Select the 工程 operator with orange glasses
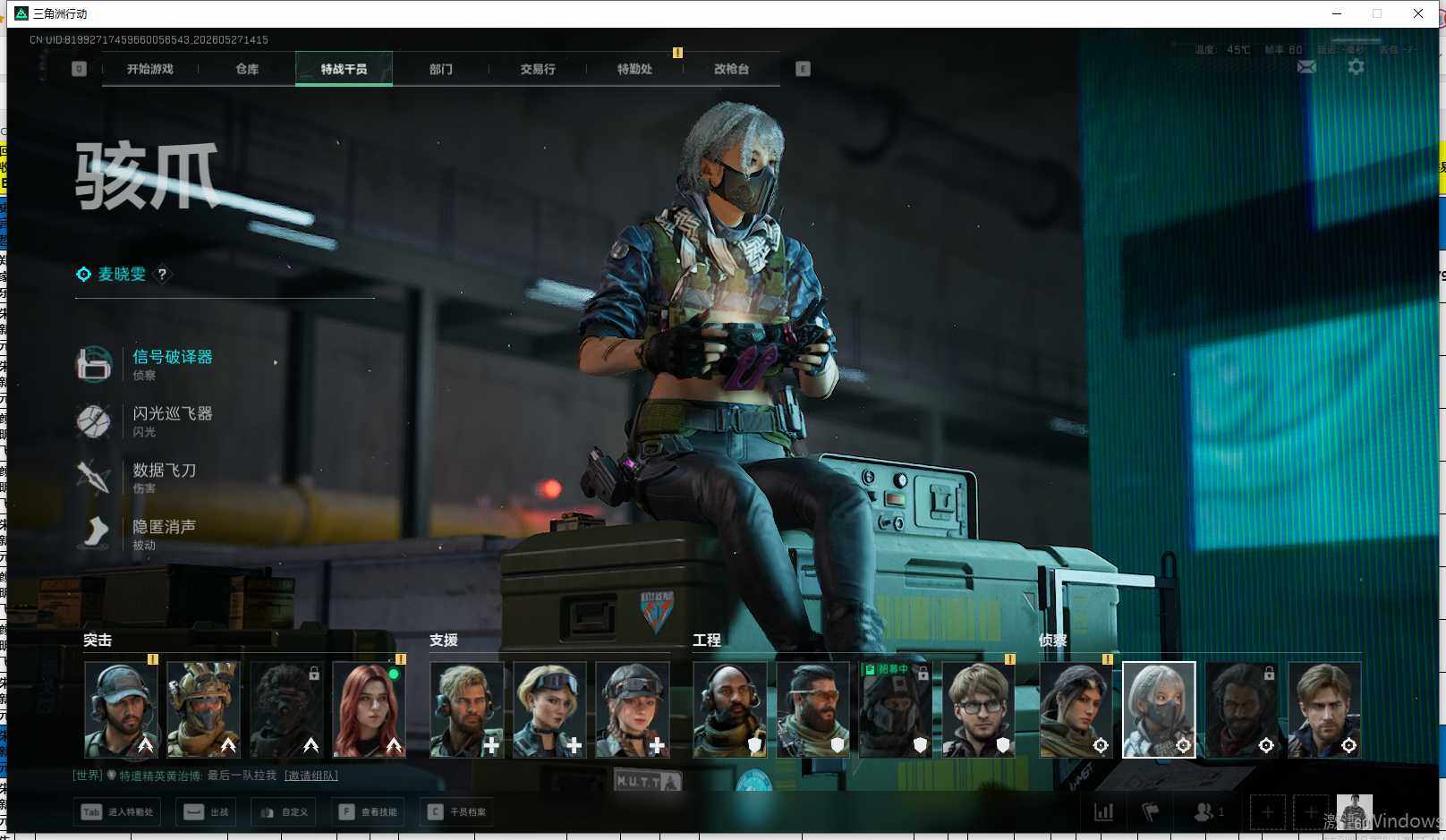 (x=812, y=709)
